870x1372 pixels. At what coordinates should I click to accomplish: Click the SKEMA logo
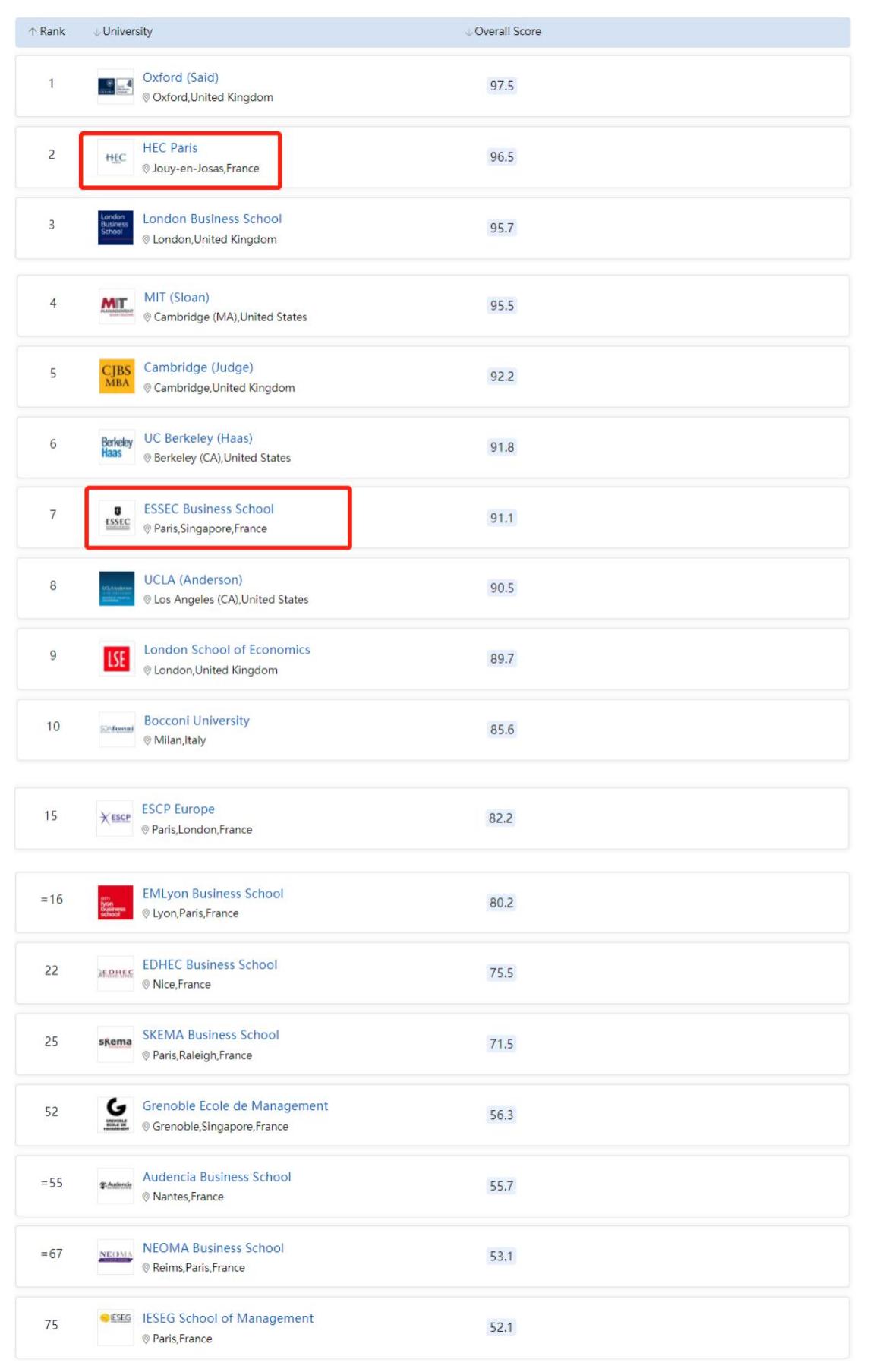click(x=115, y=1043)
